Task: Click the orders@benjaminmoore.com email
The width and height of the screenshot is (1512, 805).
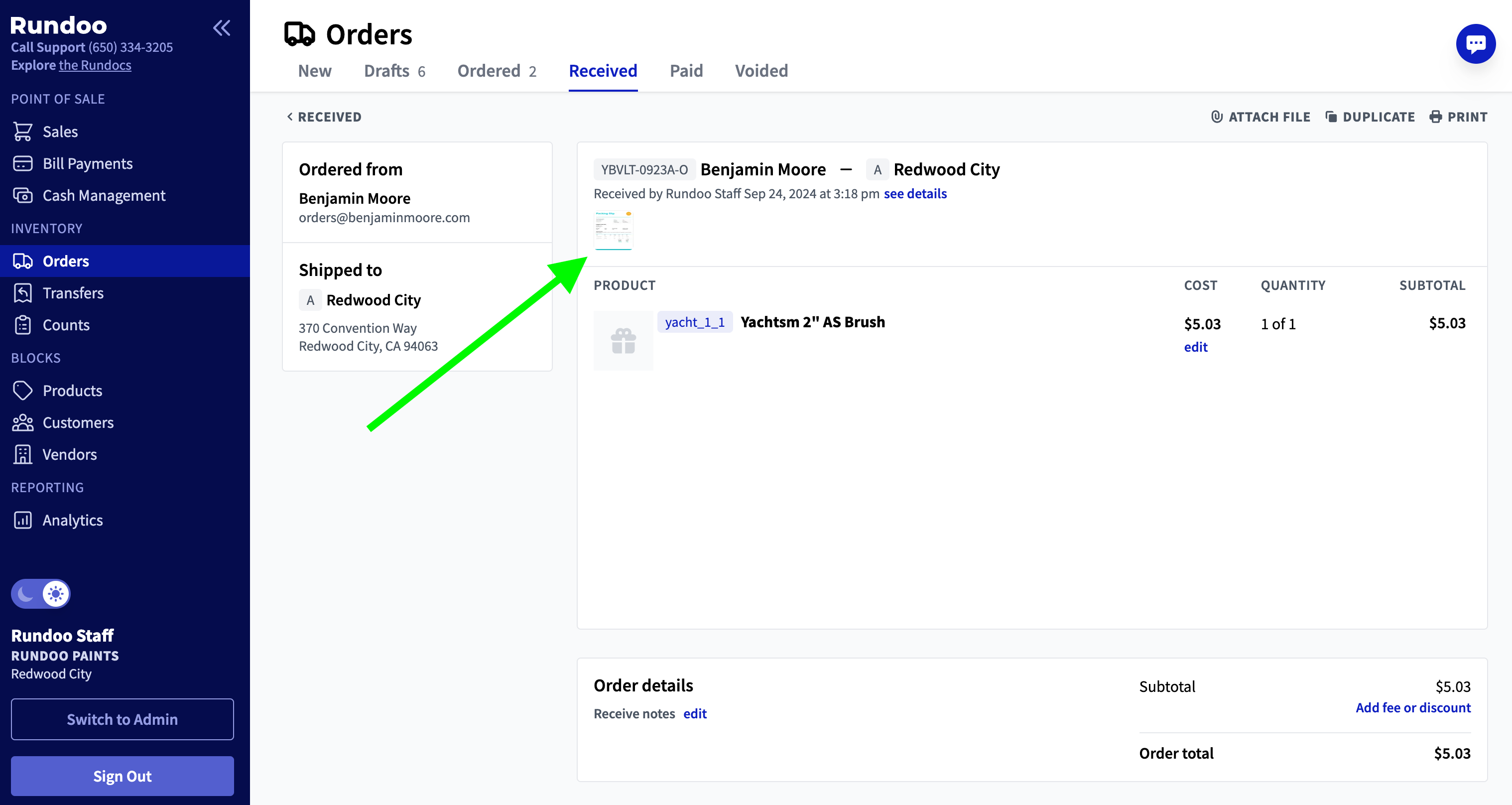Action: (384, 218)
